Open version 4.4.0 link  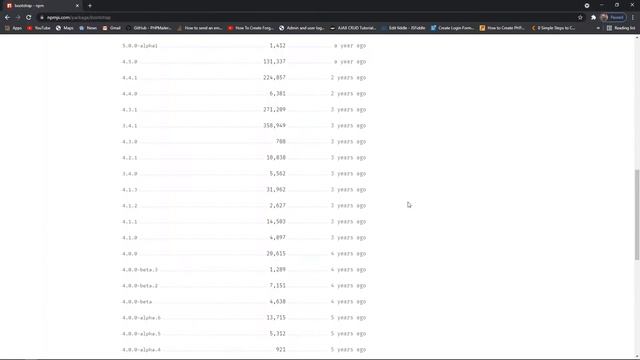coord(130,94)
